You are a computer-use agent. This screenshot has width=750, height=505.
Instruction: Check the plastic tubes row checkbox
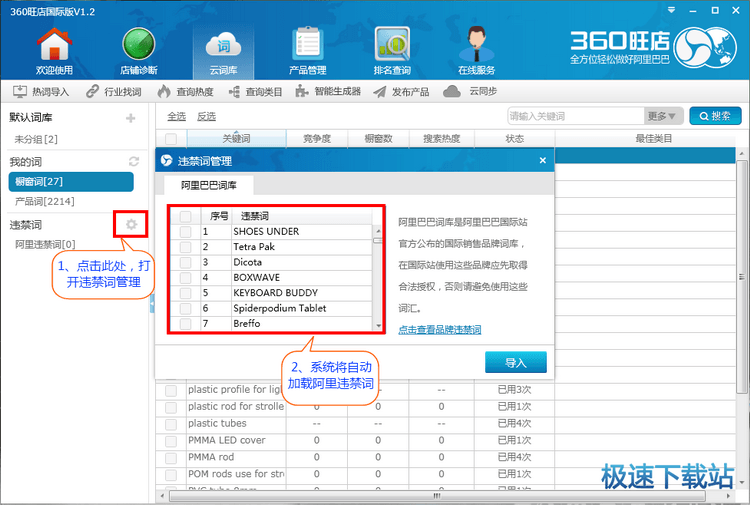[x=171, y=424]
